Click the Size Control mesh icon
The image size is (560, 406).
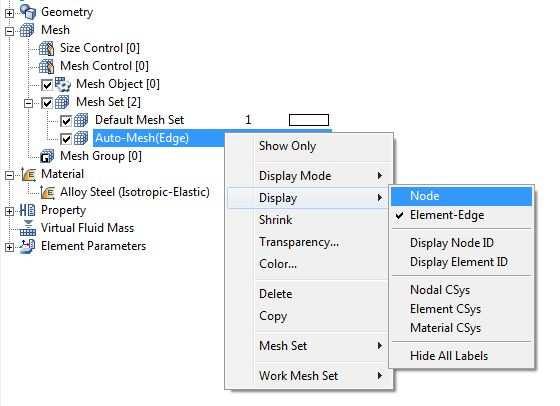click(46, 48)
